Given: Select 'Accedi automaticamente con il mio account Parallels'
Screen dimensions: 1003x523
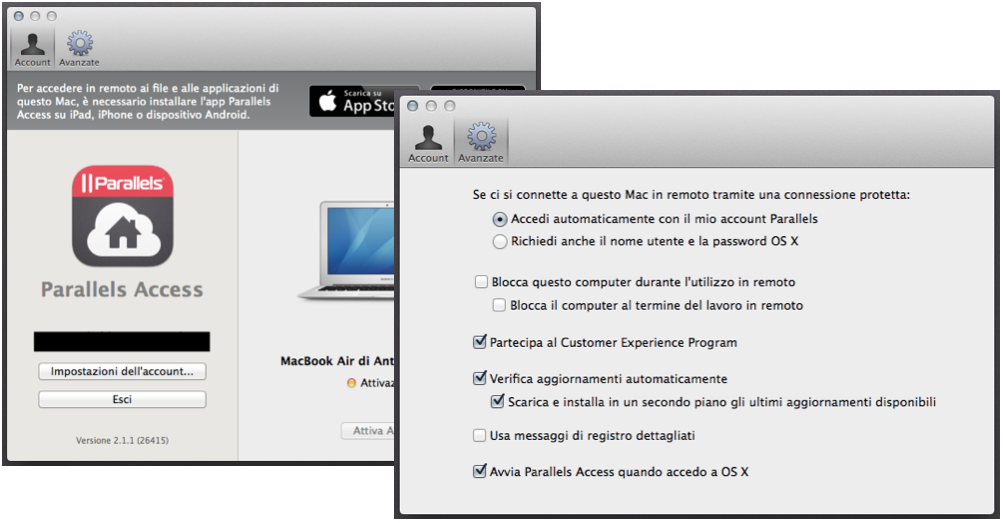Looking at the screenshot, I should pyautogui.click(x=500, y=219).
